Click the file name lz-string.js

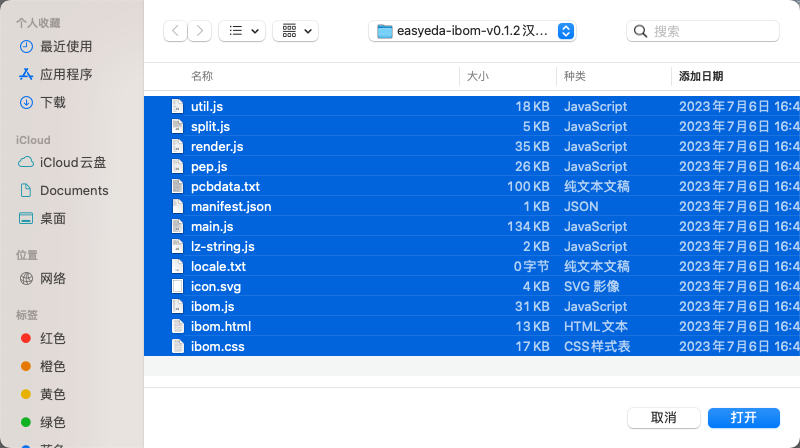click(x=222, y=246)
